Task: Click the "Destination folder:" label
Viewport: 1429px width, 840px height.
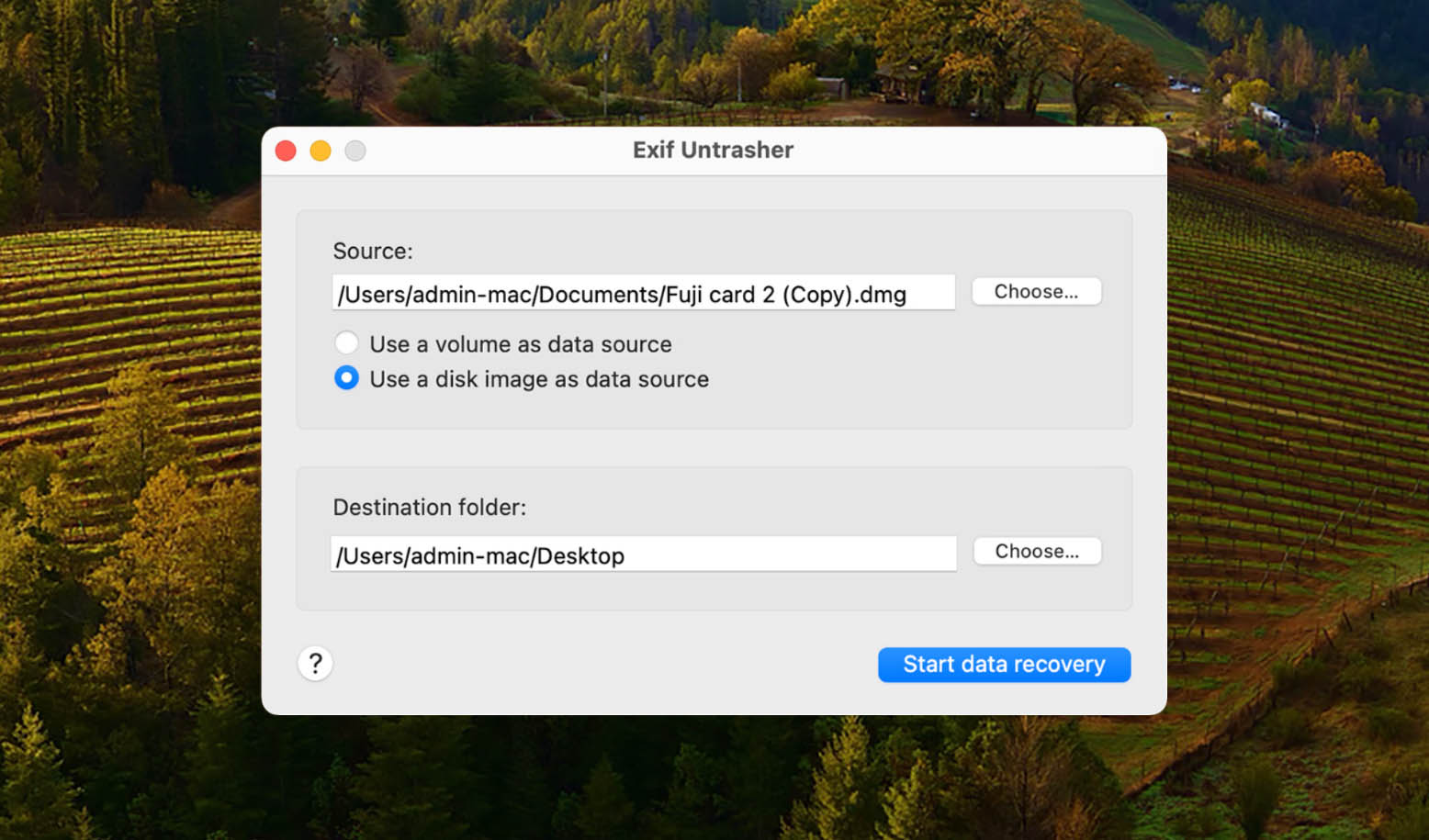Action: pyautogui.click(x=429, y=506)
